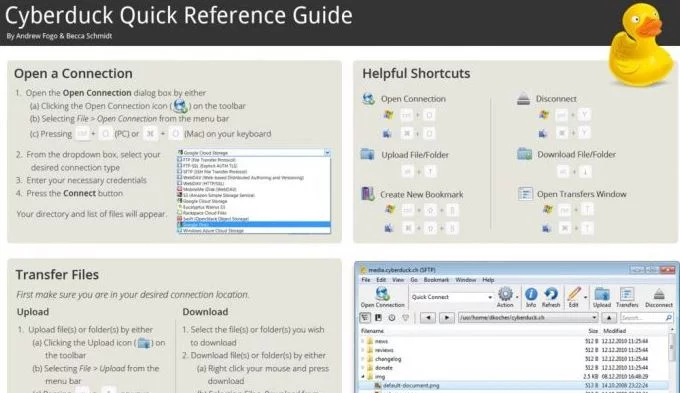The height and width of the screenshot is (393, 680).
Task: Open the Bookmark menu
Action: (436, 280)
